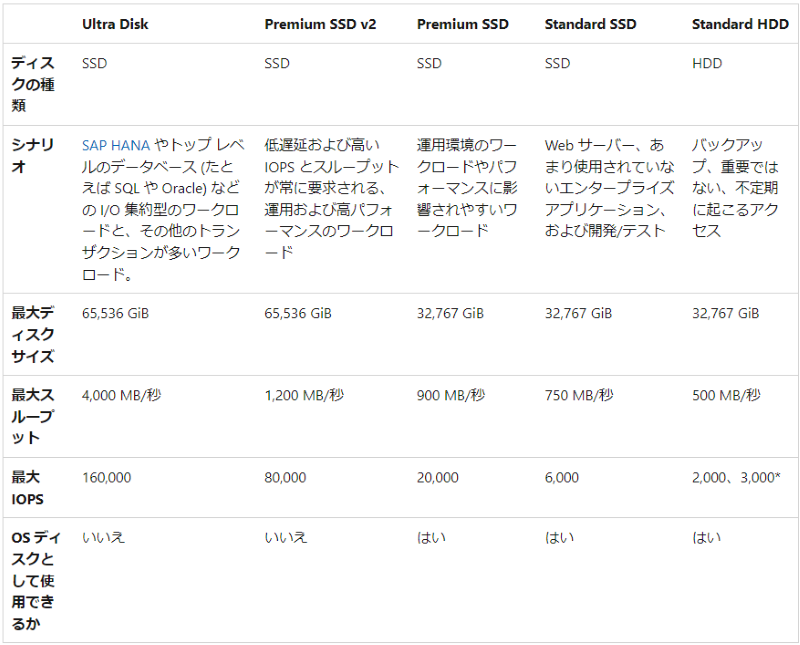The image size is (800, 645).
Task: Click Ultra Disk いいえ OS disk cell
Action: (104, 537)
